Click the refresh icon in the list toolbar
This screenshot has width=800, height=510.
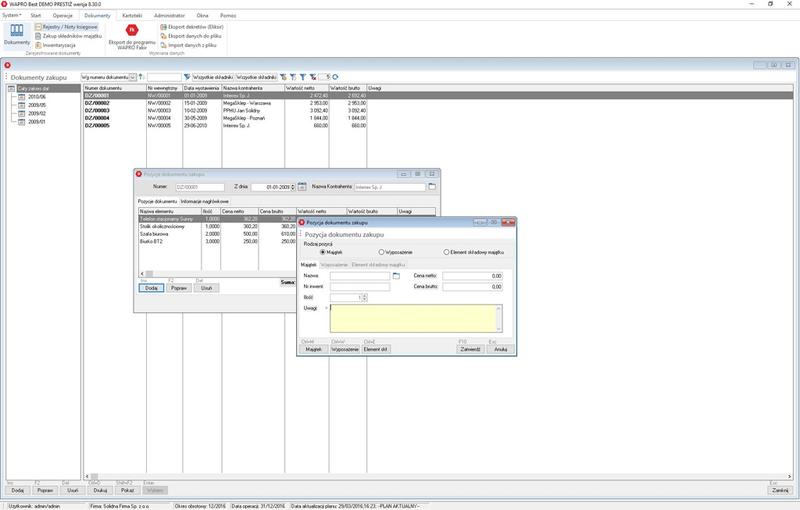click(x=335, y=77)
